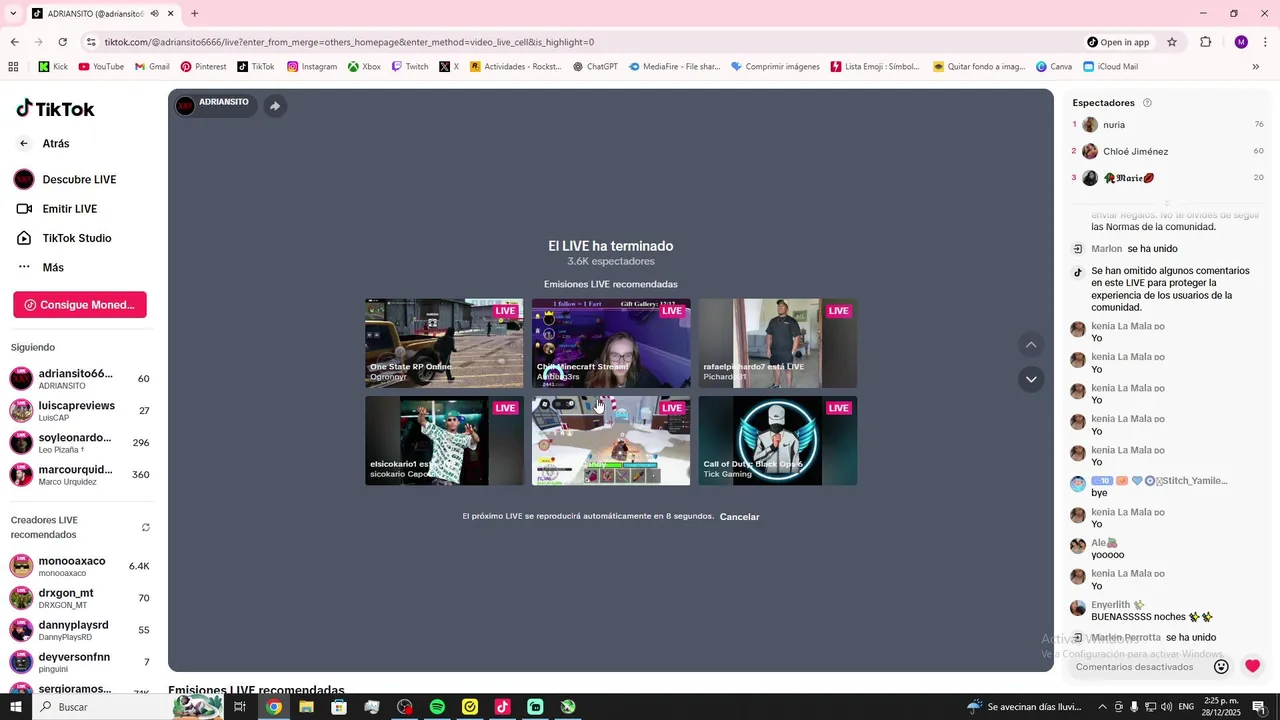Open luiscapreviews in the Siguiendo list
Screen dimensions: 1280x720
coord(80,411)
